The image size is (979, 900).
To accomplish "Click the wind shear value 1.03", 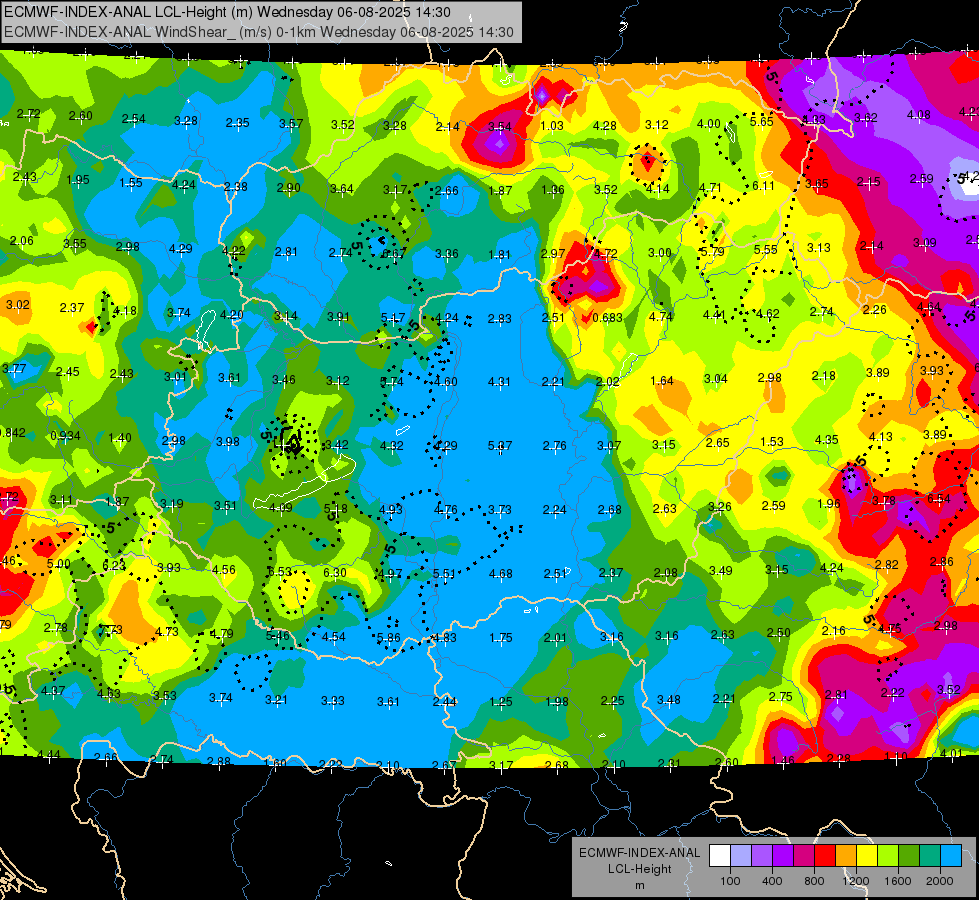I will point(552,126).
